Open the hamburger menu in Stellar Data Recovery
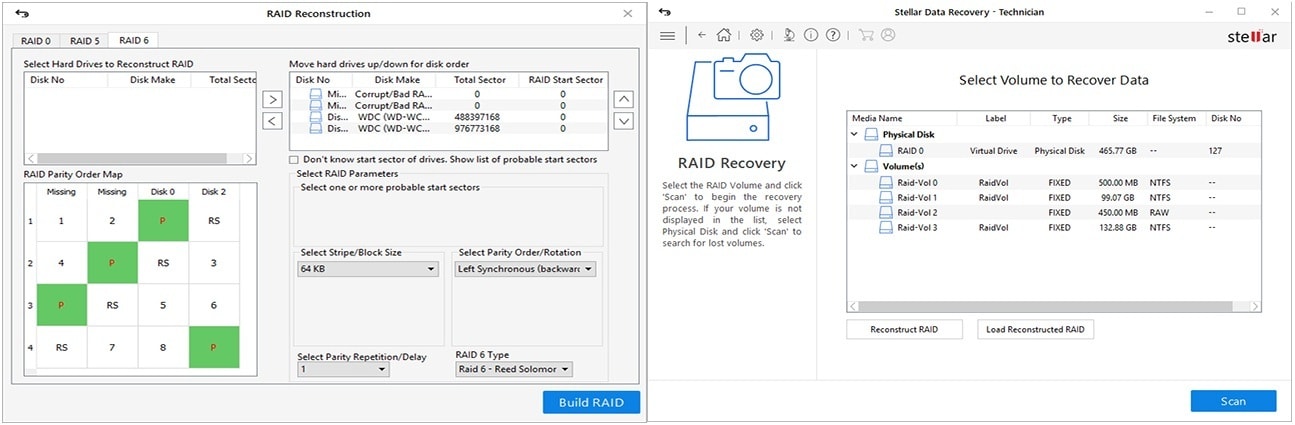 (x=667, y=35)
